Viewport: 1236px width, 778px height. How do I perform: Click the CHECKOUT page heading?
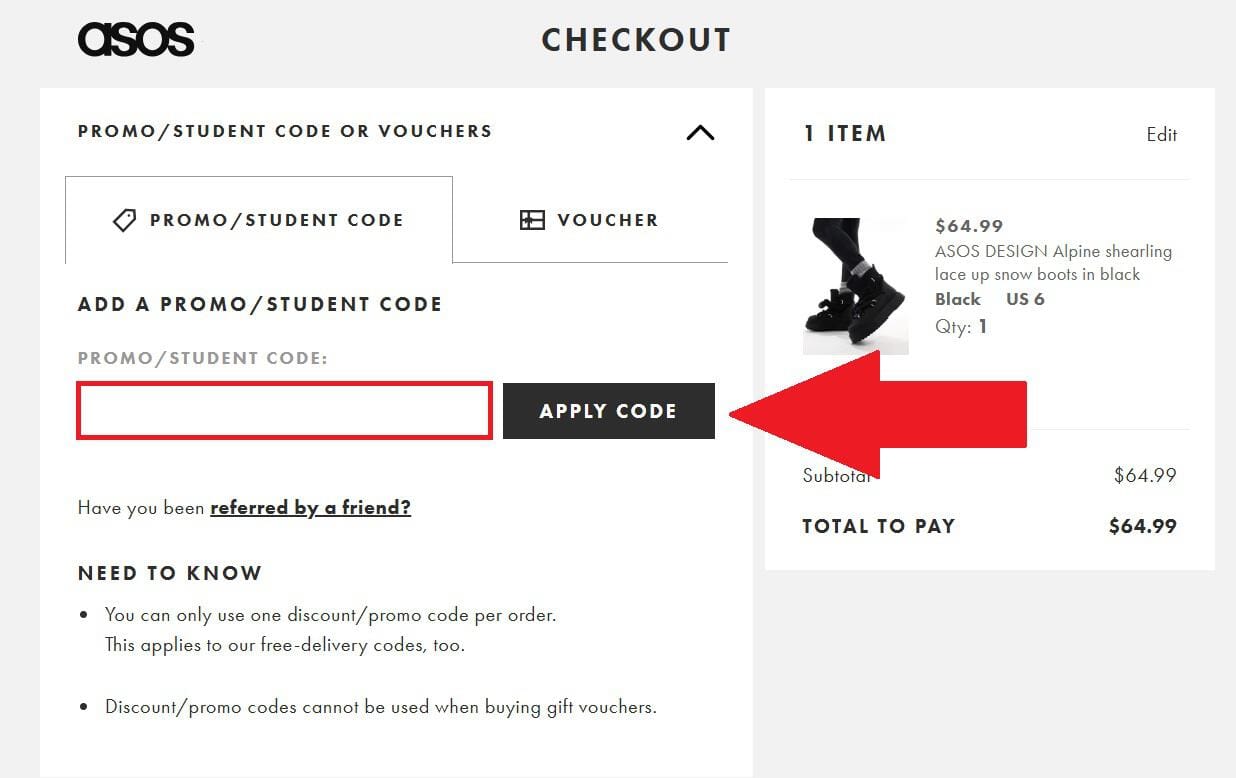click(x=635, y=40)
